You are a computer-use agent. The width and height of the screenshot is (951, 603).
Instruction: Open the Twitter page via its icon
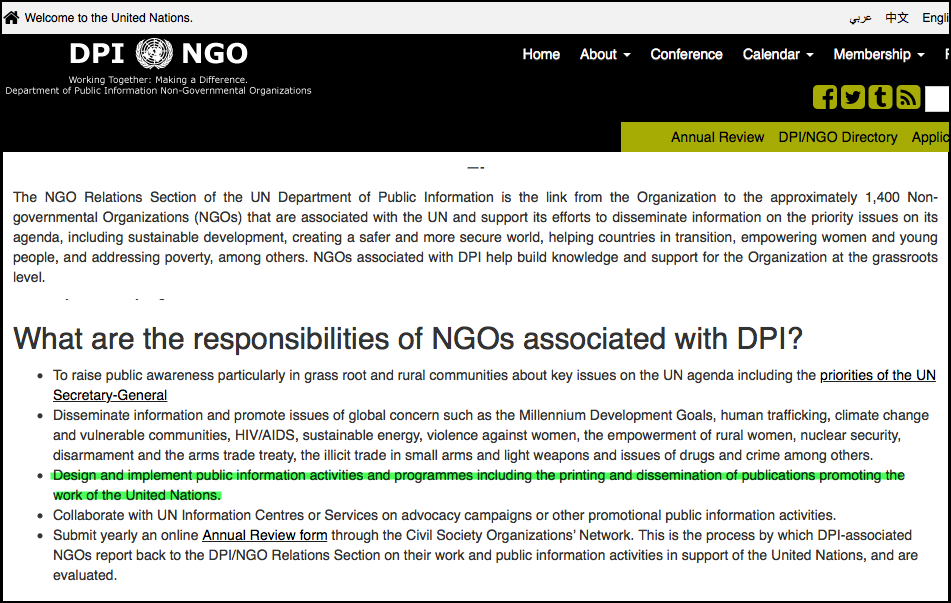click(852, 97)
